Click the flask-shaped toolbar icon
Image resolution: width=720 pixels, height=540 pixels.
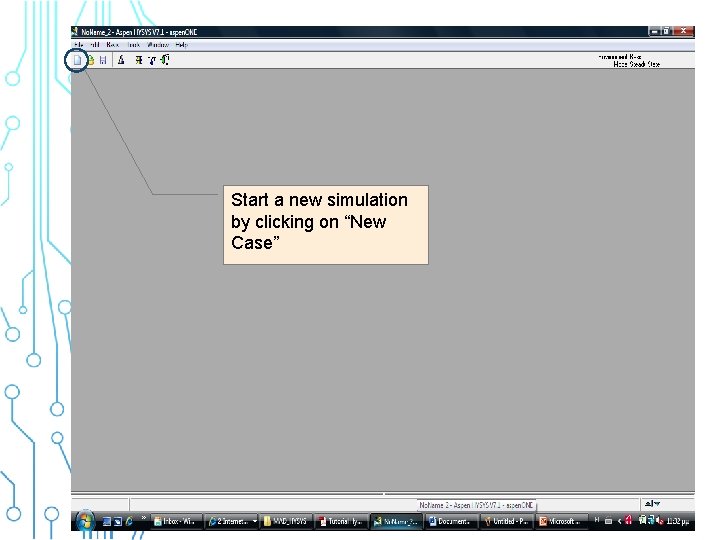(121, 60)
